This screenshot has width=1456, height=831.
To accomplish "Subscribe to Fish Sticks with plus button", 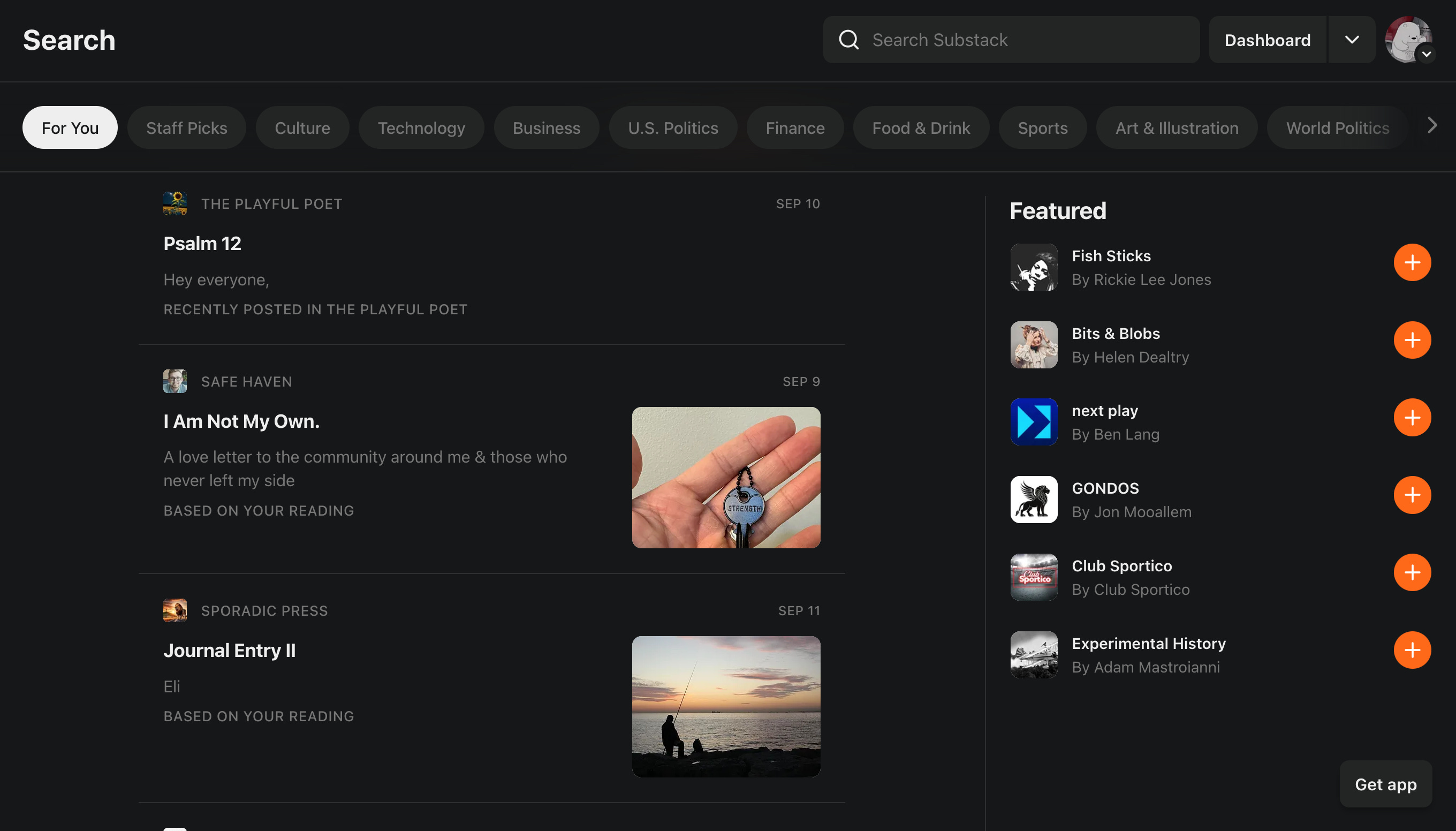I will tap(1412, 262).
